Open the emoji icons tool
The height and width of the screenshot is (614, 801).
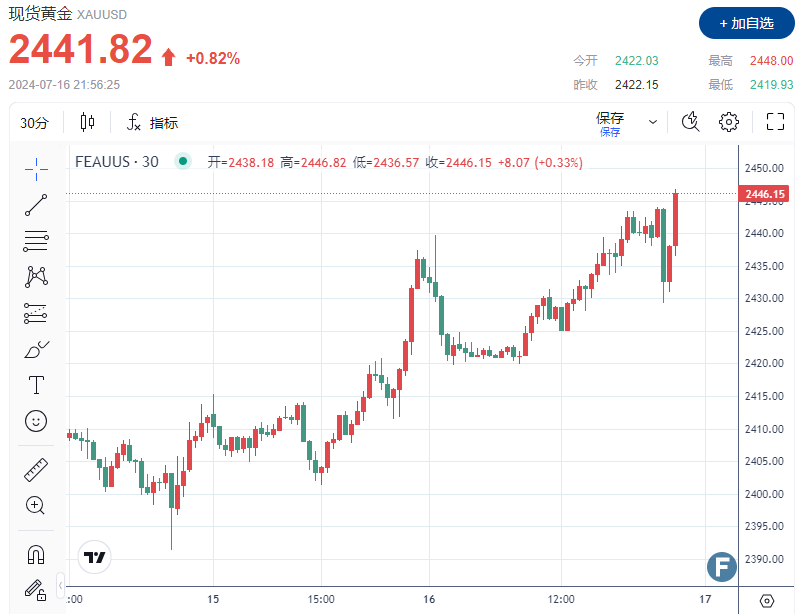point(36,421)
